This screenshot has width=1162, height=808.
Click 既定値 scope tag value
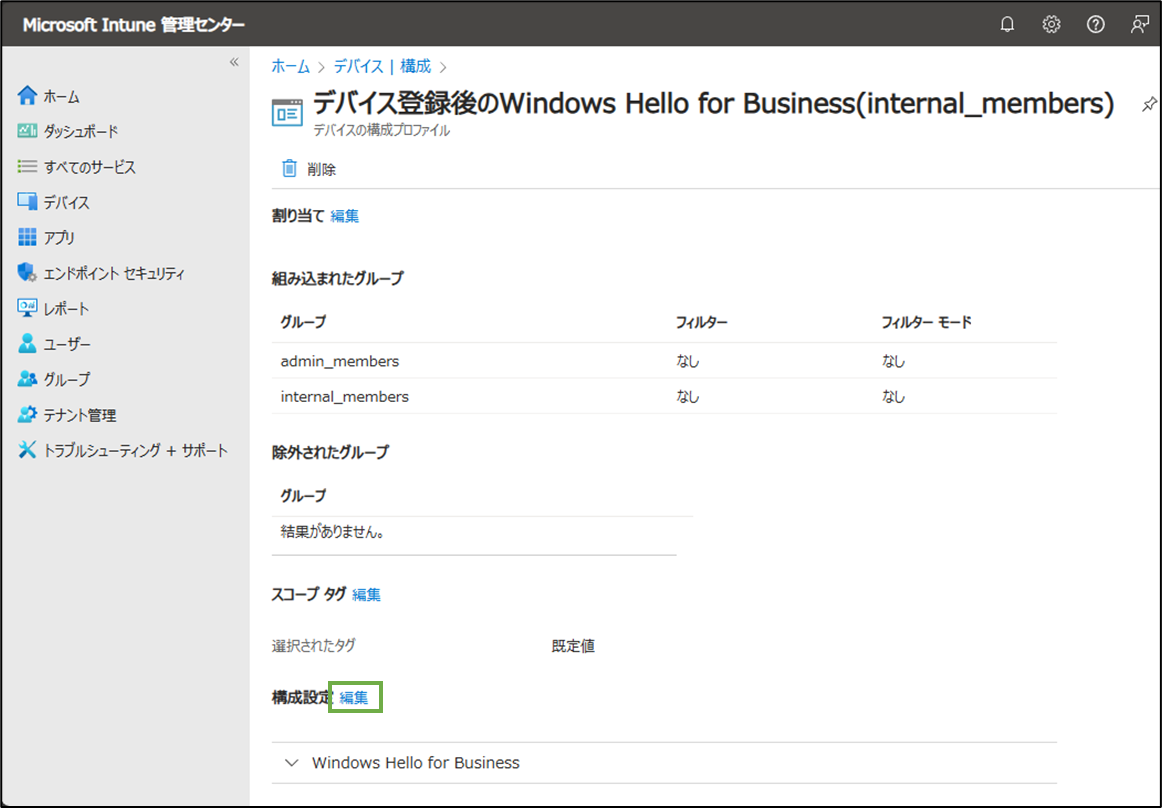pos(573,646)
